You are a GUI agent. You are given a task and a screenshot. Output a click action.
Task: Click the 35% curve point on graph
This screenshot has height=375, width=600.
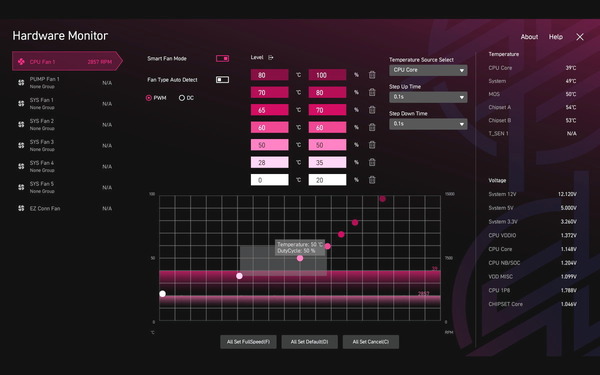tap(239, 276)
